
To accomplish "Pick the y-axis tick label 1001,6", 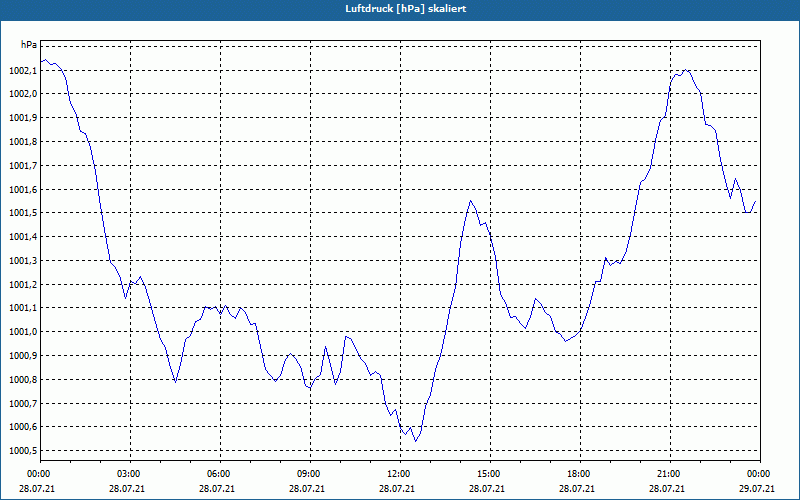I will coord(23,190).
